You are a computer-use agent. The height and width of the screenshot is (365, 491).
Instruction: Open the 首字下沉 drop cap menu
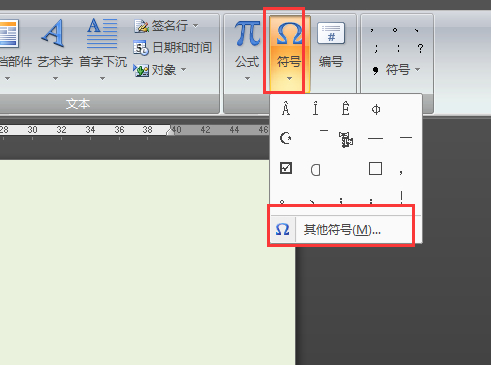pyautogui.click(x=103, y=50)
